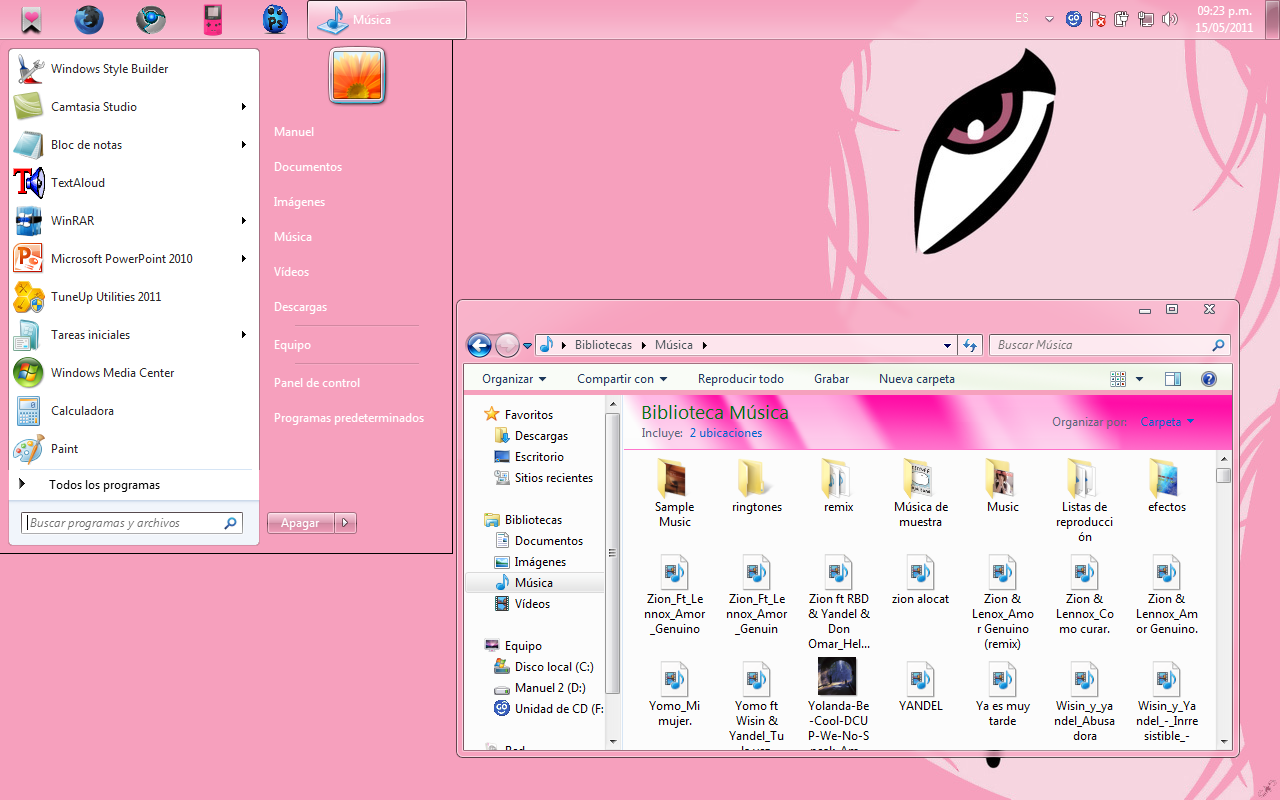Open the Carpeta sorting dropdown

click(1166, 422)
